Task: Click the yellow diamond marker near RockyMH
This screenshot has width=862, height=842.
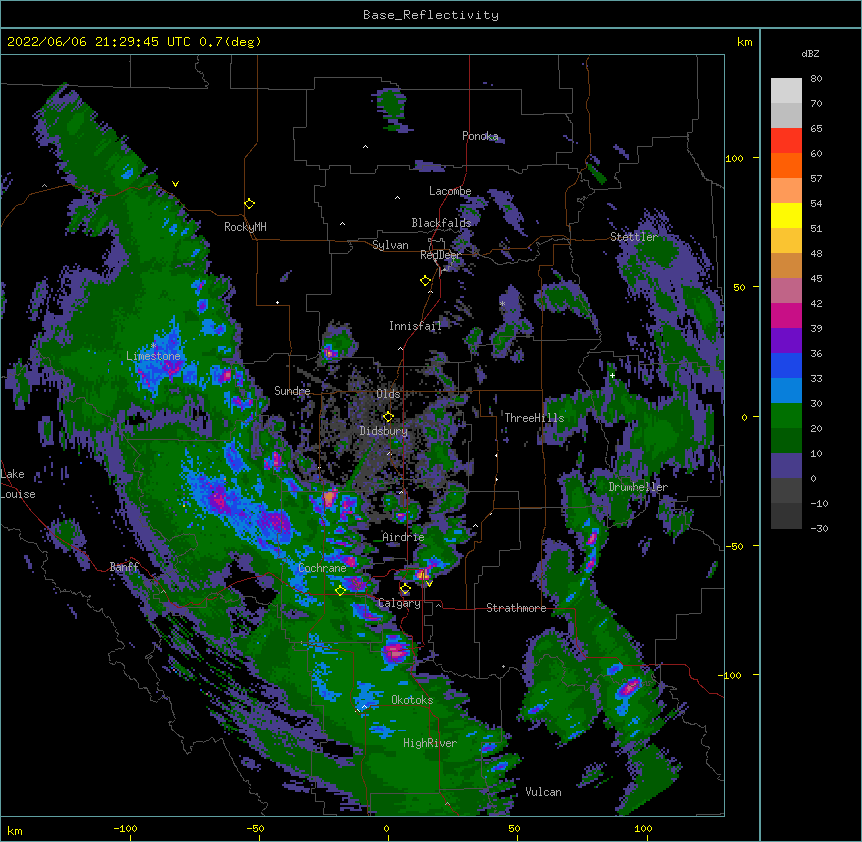Action: tap(250, 204)
